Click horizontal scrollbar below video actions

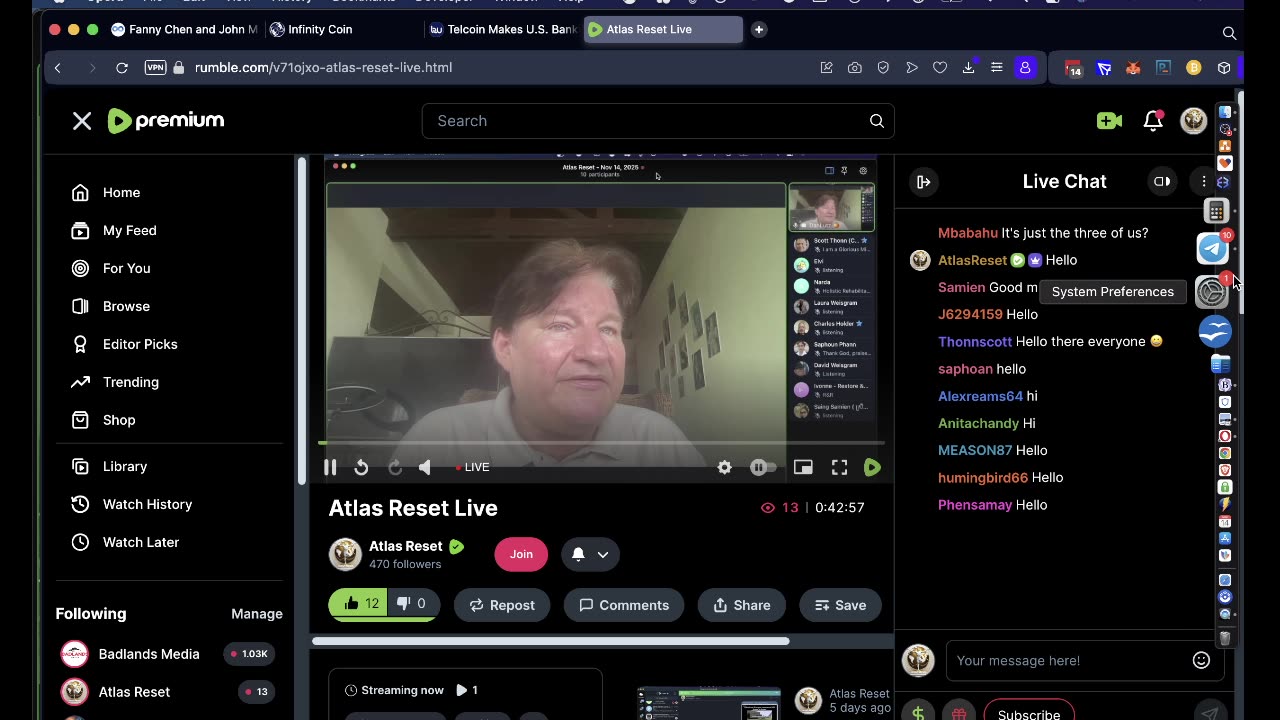coord(550,641)
